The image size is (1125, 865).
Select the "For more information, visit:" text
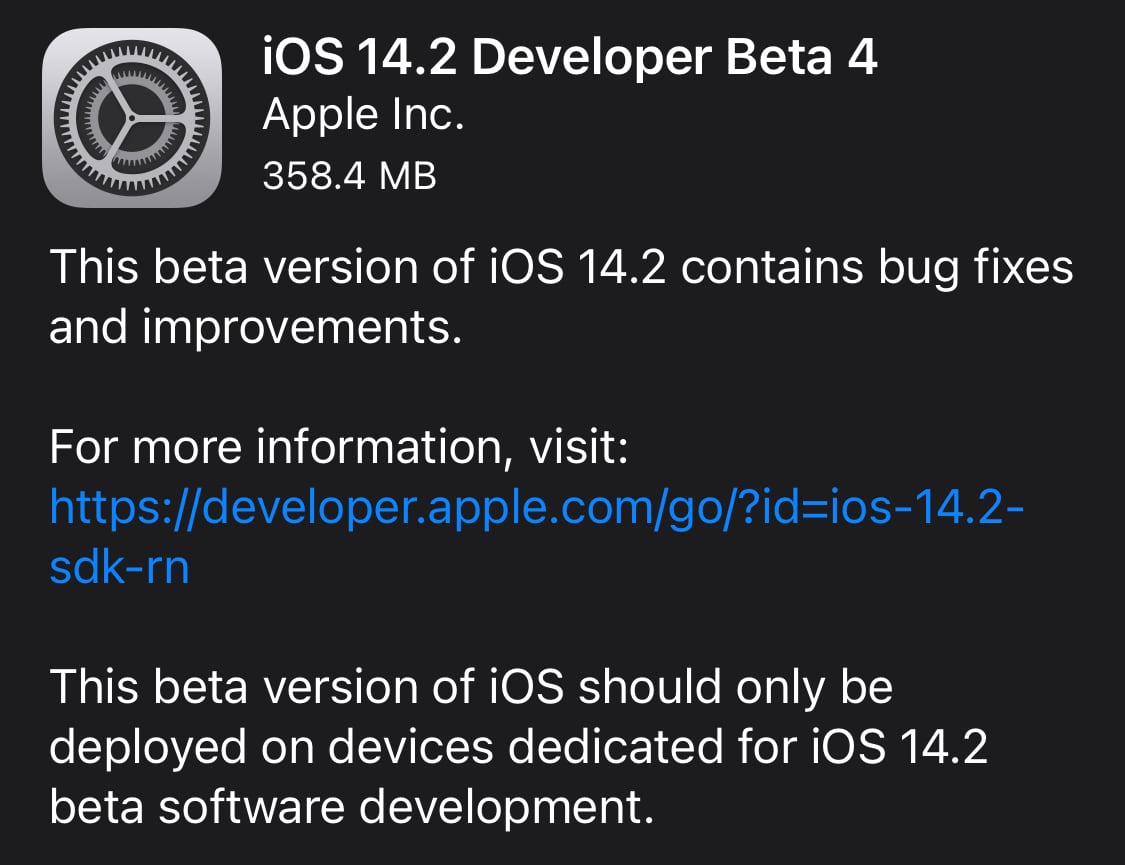(338, 449)
